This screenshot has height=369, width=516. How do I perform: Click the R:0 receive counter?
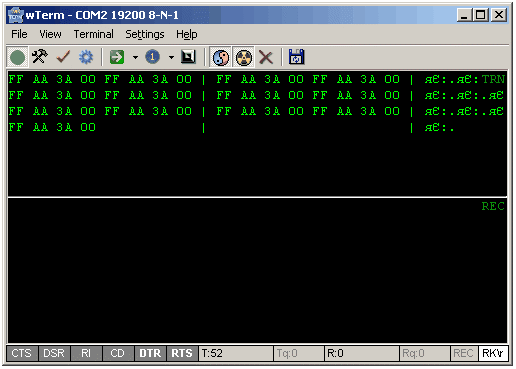362,353
